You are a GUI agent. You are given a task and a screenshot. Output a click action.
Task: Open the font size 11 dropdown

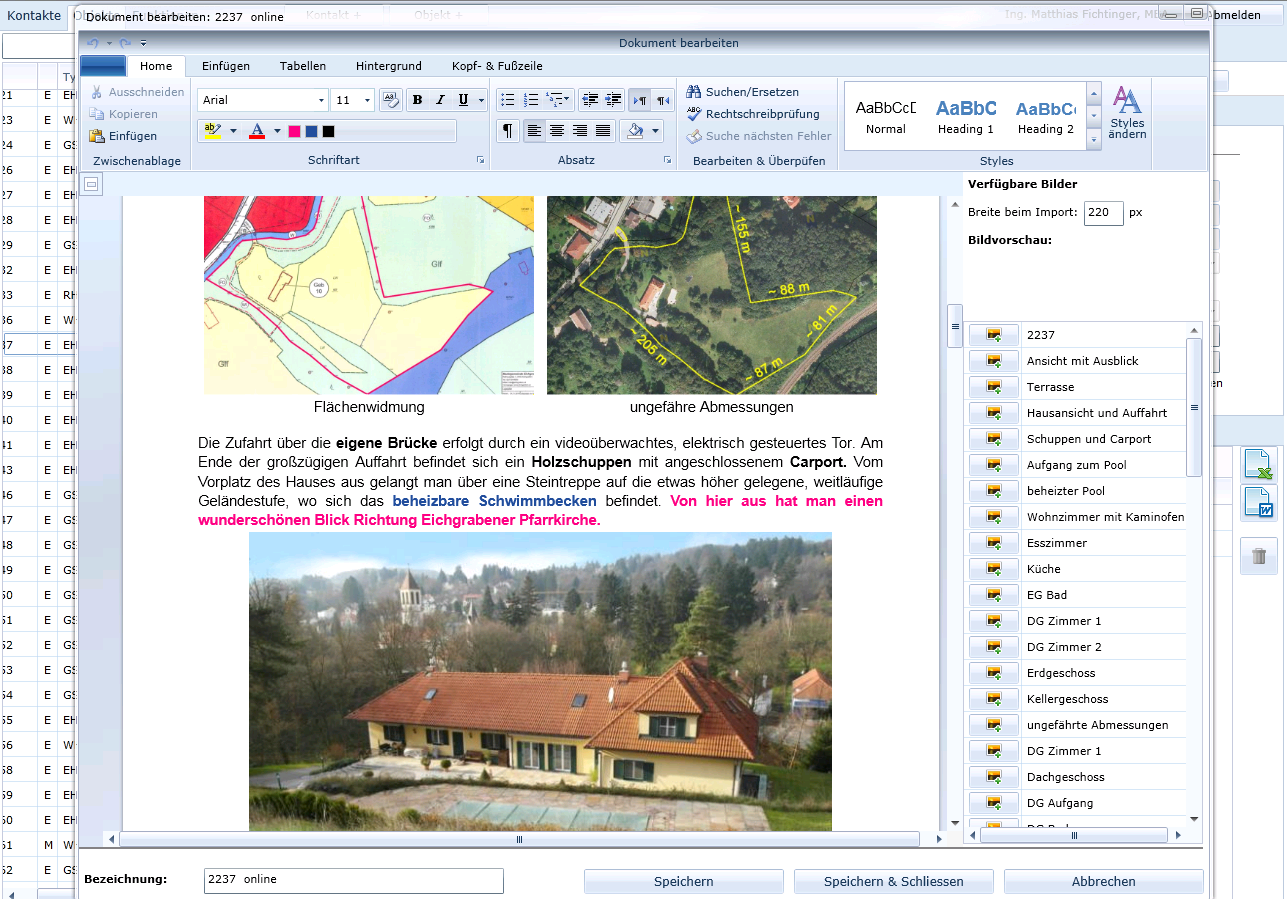(x=368, y=100)
